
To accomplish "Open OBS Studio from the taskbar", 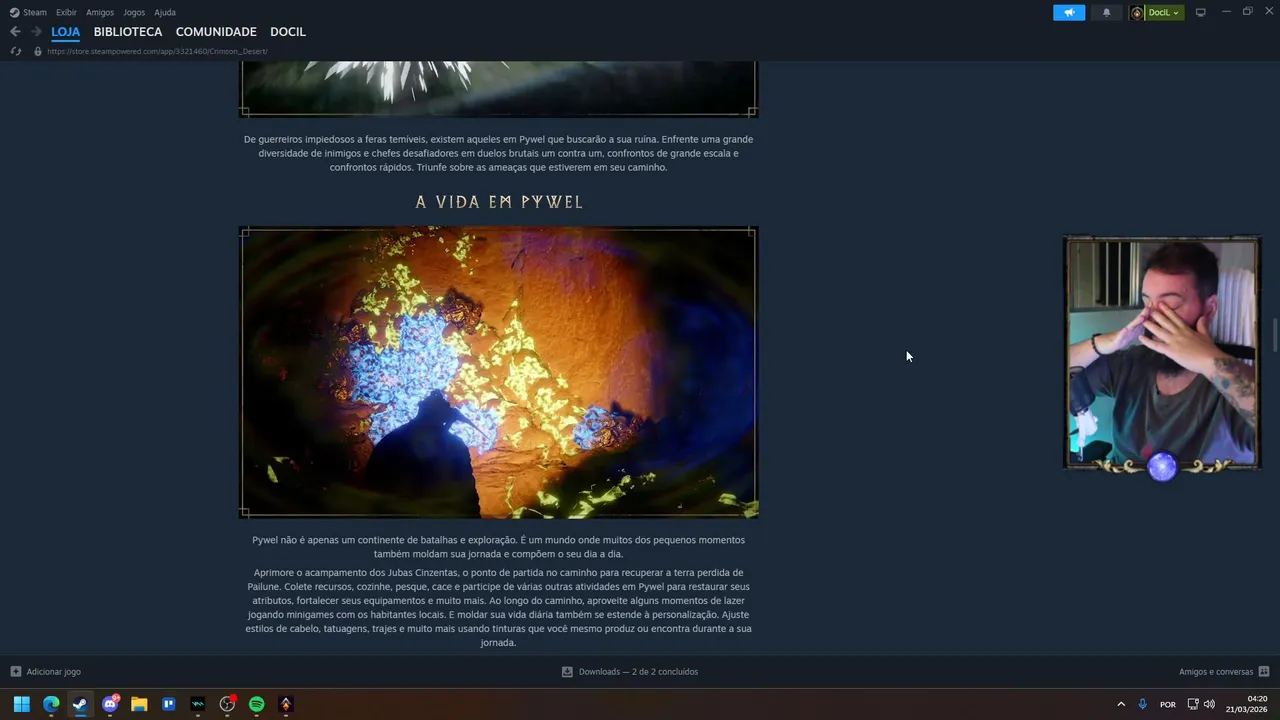I will pos(227,704).
